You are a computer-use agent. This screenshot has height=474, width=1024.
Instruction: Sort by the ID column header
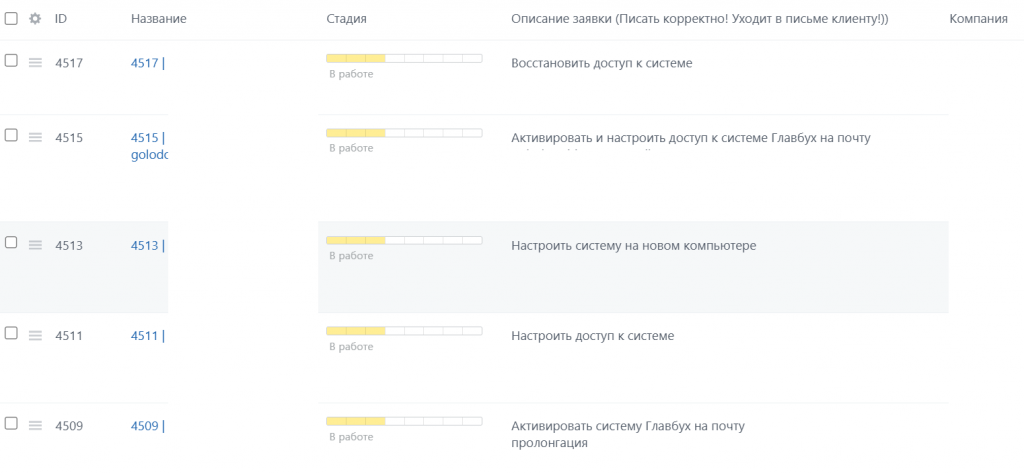61,19
